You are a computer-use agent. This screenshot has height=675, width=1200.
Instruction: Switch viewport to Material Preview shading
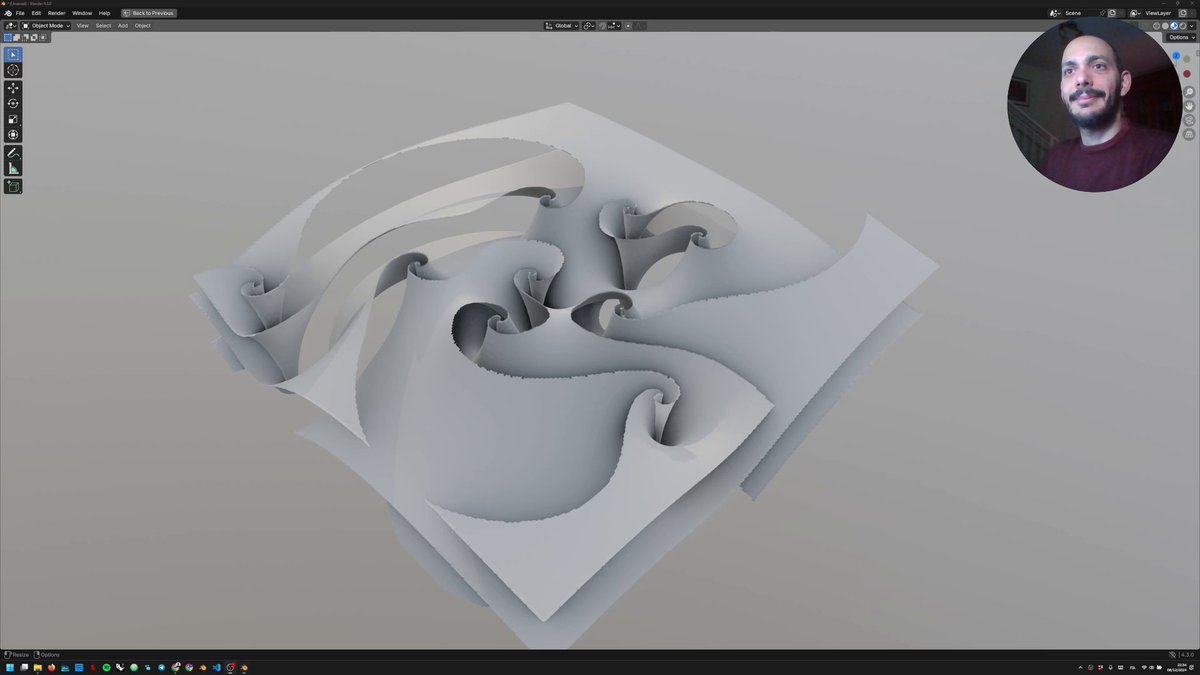[1174, 25]
